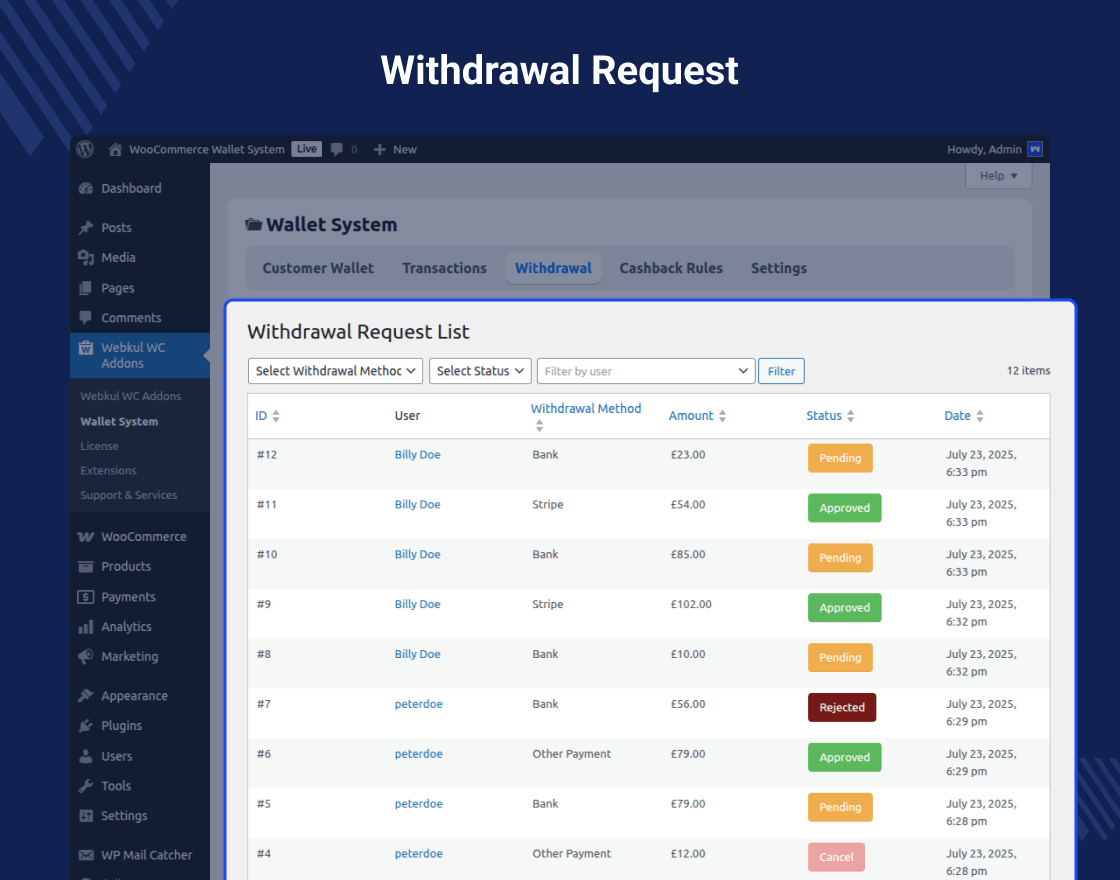Screen dimensions: 1120x880
Task: Switch to the Transactions tab
Action: point(444,268)
